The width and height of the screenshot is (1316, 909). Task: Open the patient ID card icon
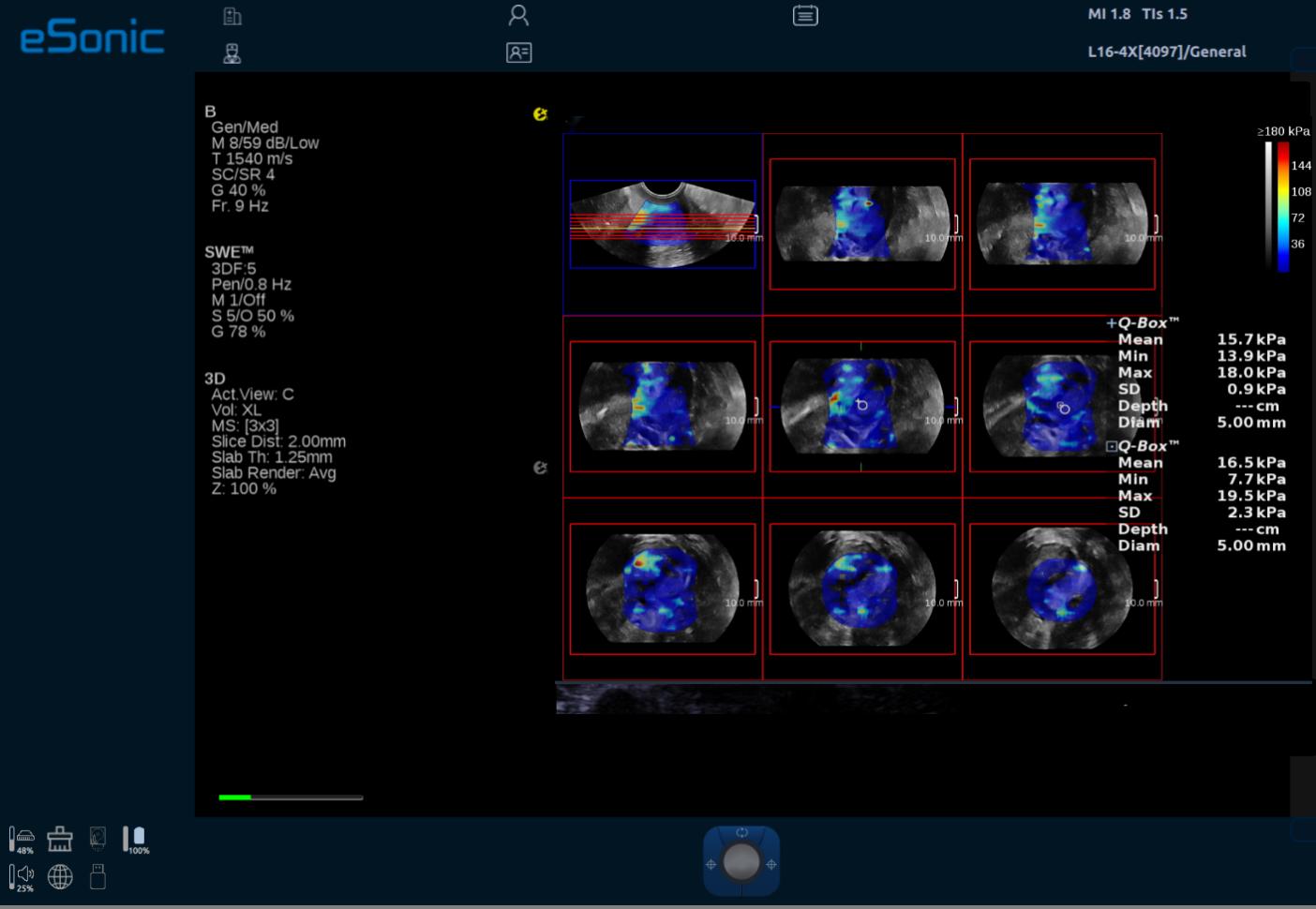(x=518, y=53)
